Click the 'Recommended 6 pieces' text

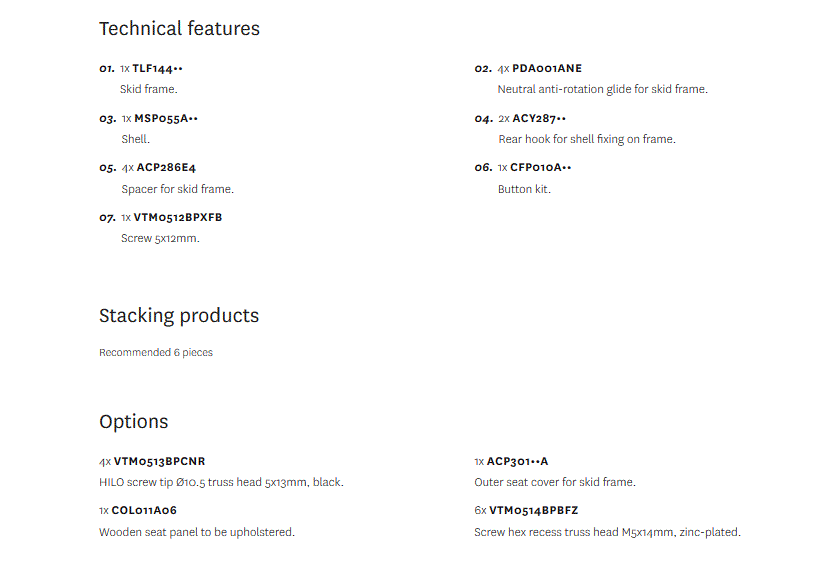pos(156,352)
